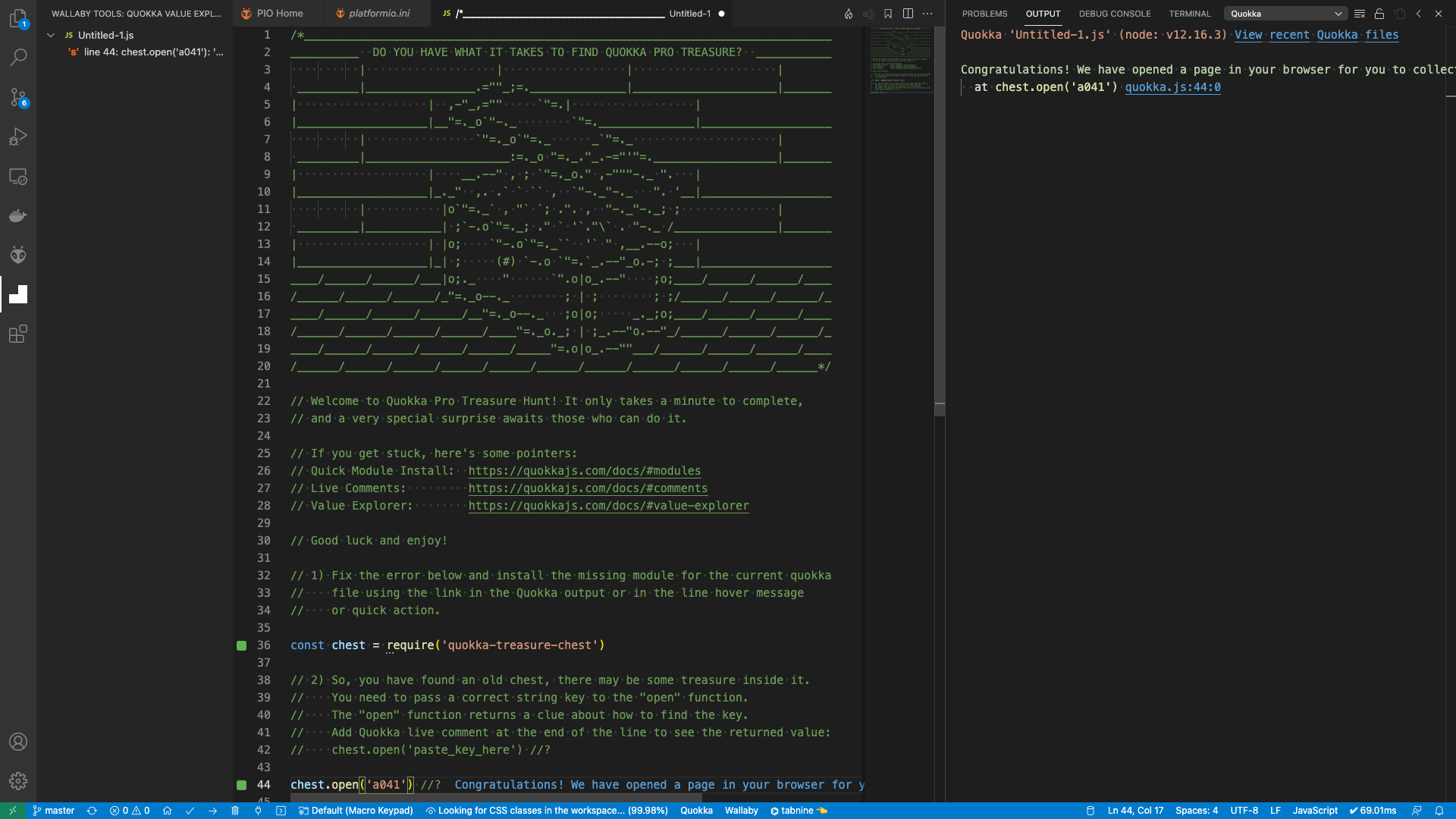Screen dimensions: 1456x819
Task: Select the Wallaby Tools activity bar icon
Action: click(x=18, y=294)
